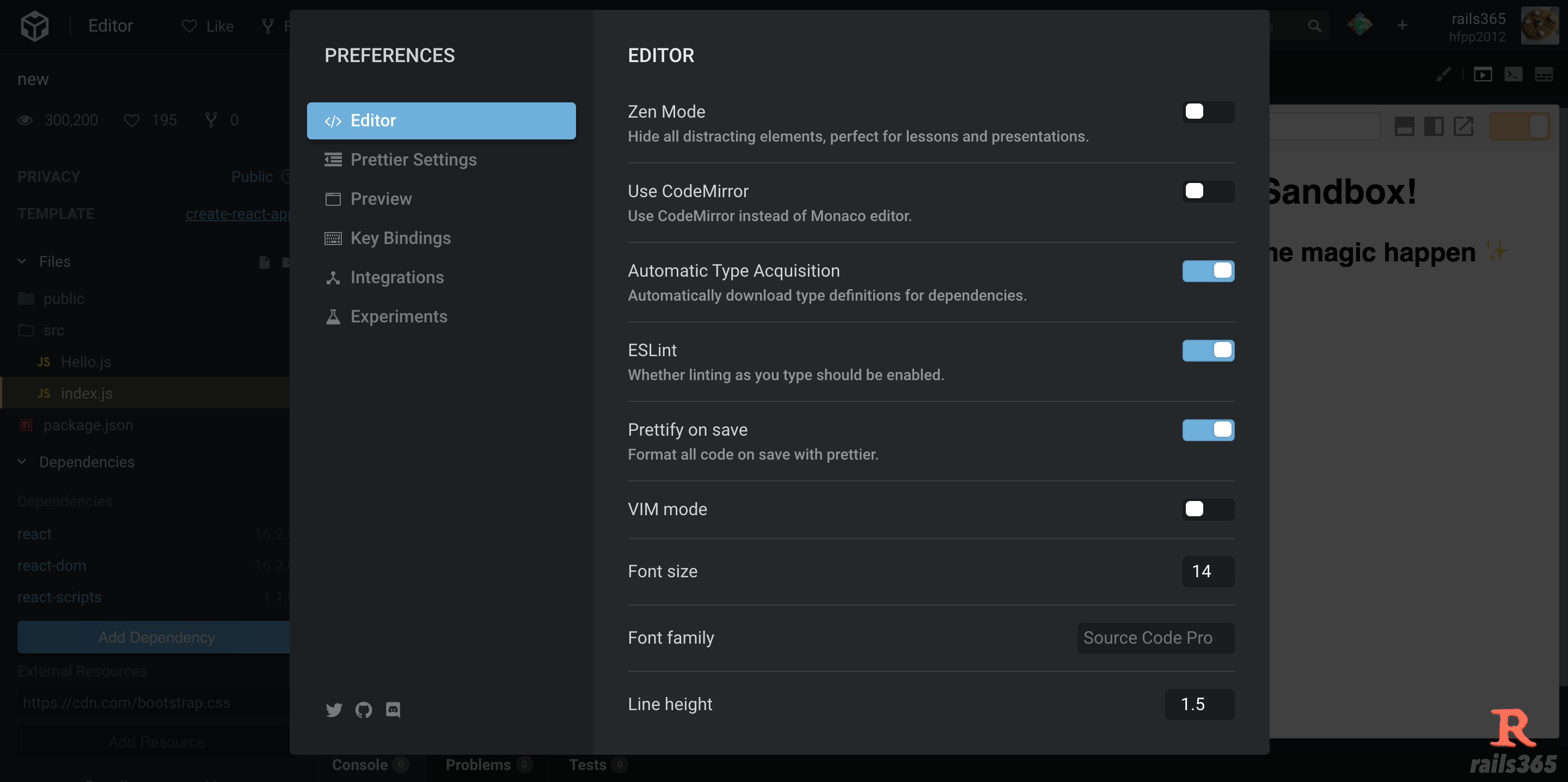
Task: Turn off the Prettify on save toggle
Action: pos(1208,430)
